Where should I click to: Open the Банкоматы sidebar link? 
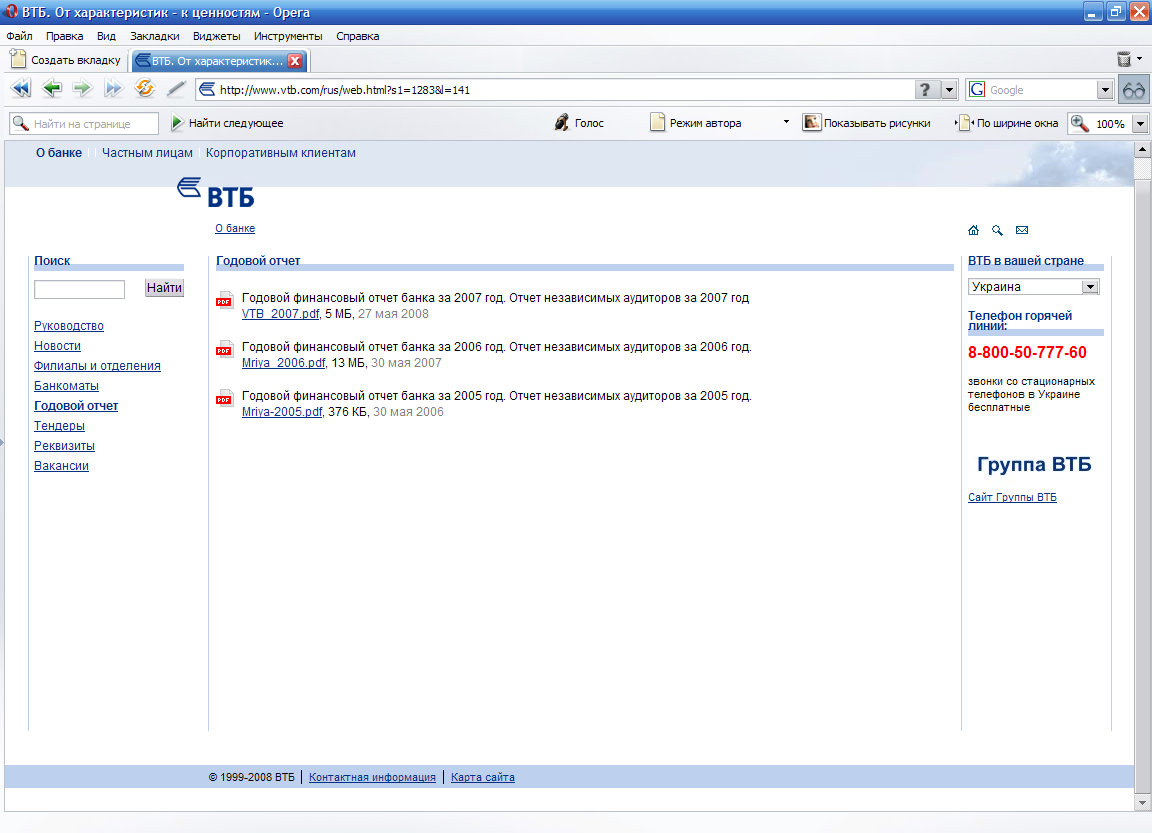click(66, 385)
